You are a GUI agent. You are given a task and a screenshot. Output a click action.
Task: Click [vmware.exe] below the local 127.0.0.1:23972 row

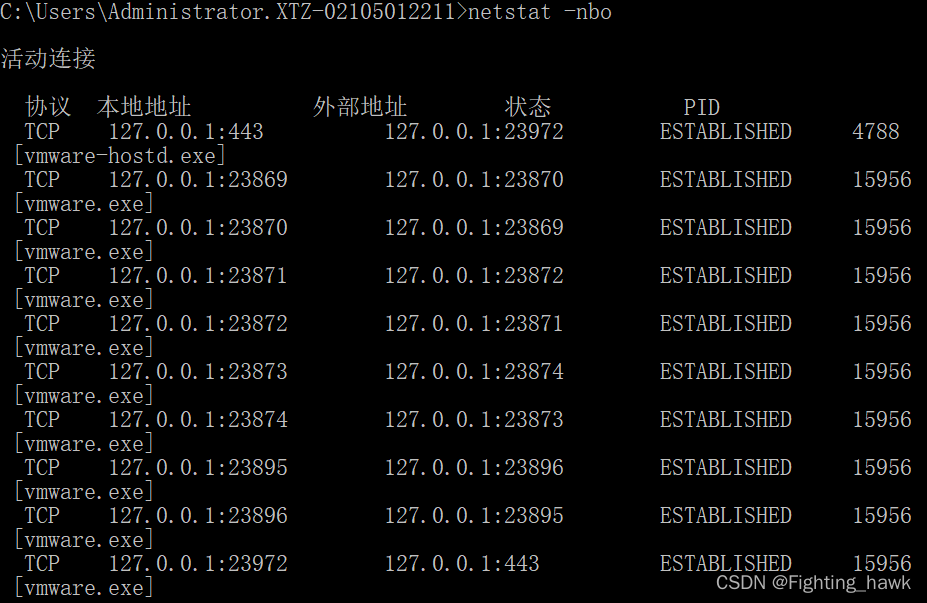point(83,588)
